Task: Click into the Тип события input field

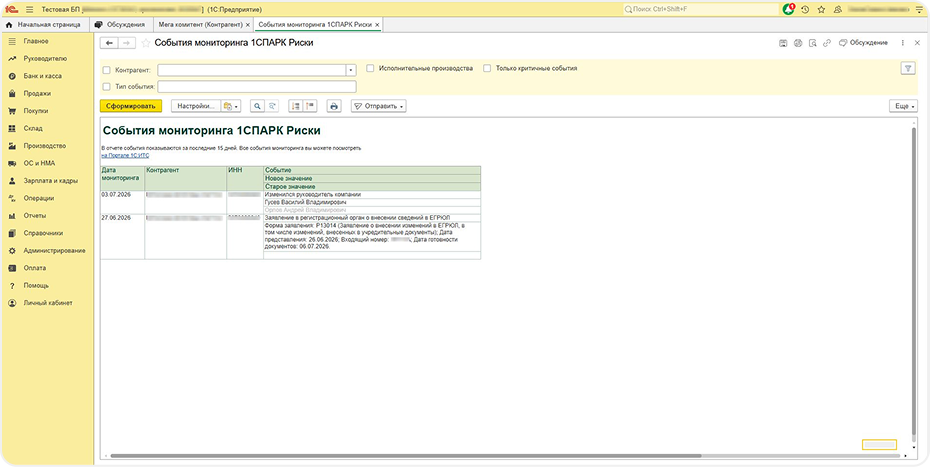Action: point(257,87)
